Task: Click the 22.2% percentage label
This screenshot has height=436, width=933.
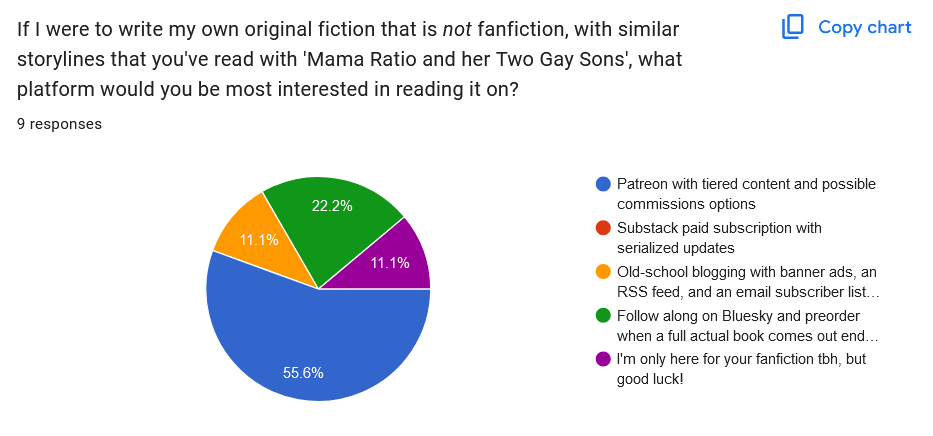Action: click(331, 204)
